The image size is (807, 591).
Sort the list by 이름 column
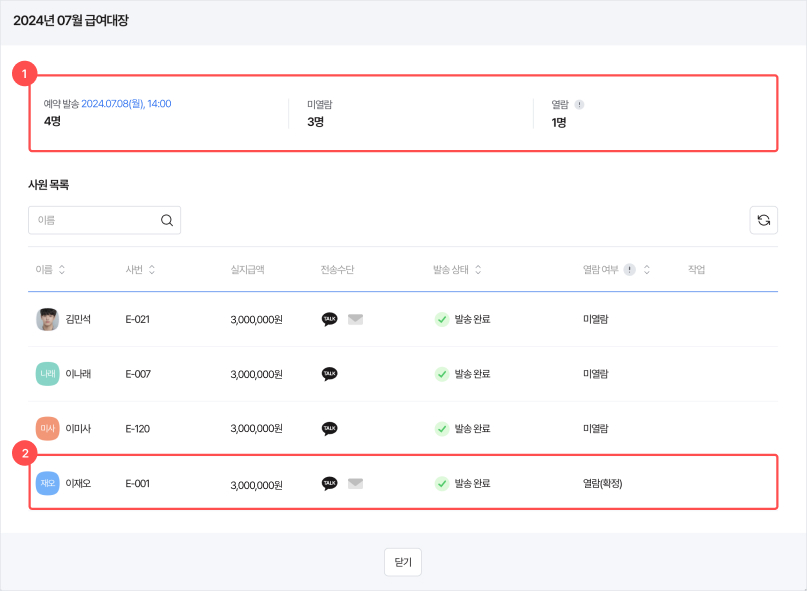click(62, 270)
